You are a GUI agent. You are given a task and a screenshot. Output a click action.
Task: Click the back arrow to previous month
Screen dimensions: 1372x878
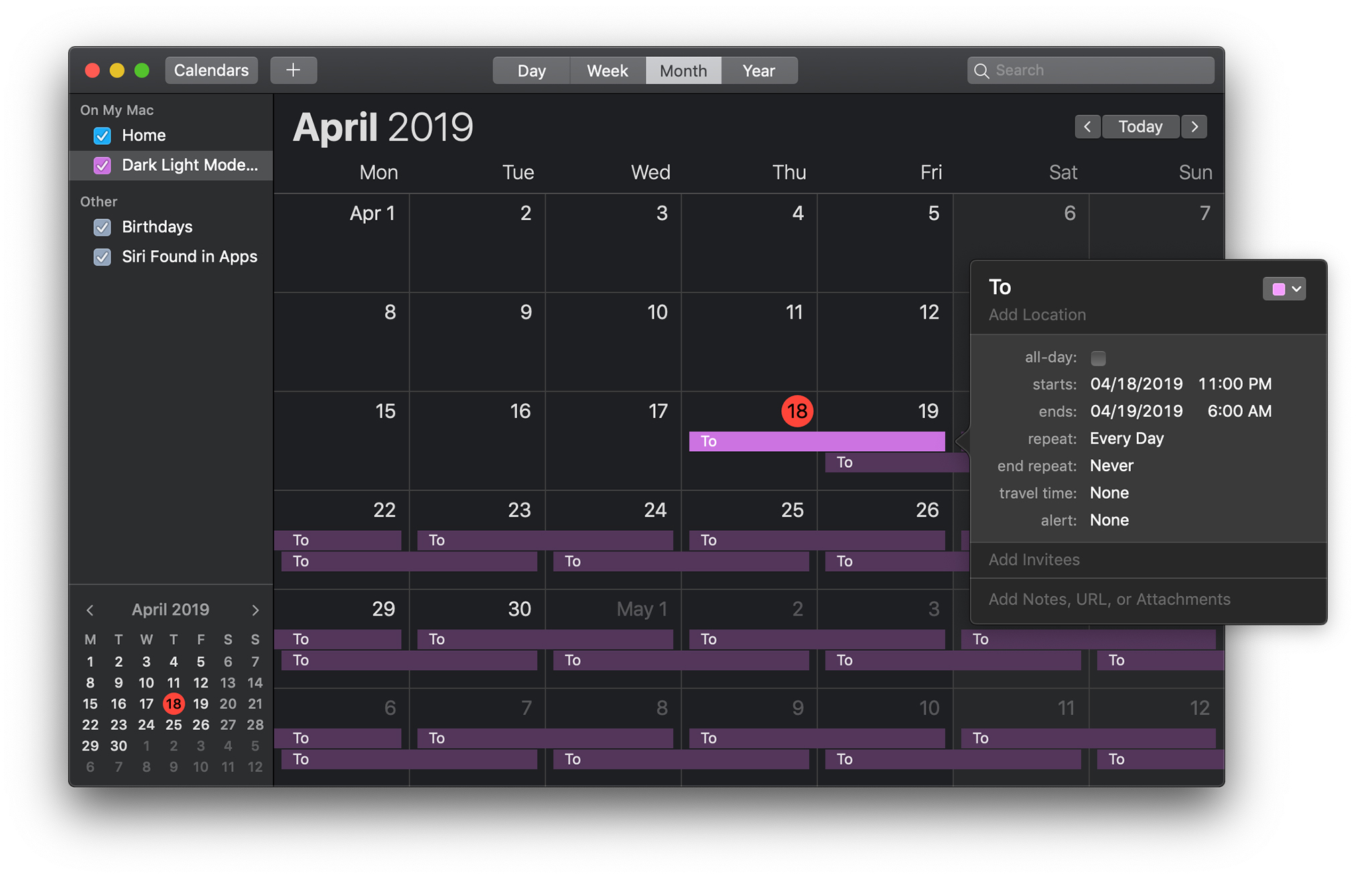point(1086,126)
